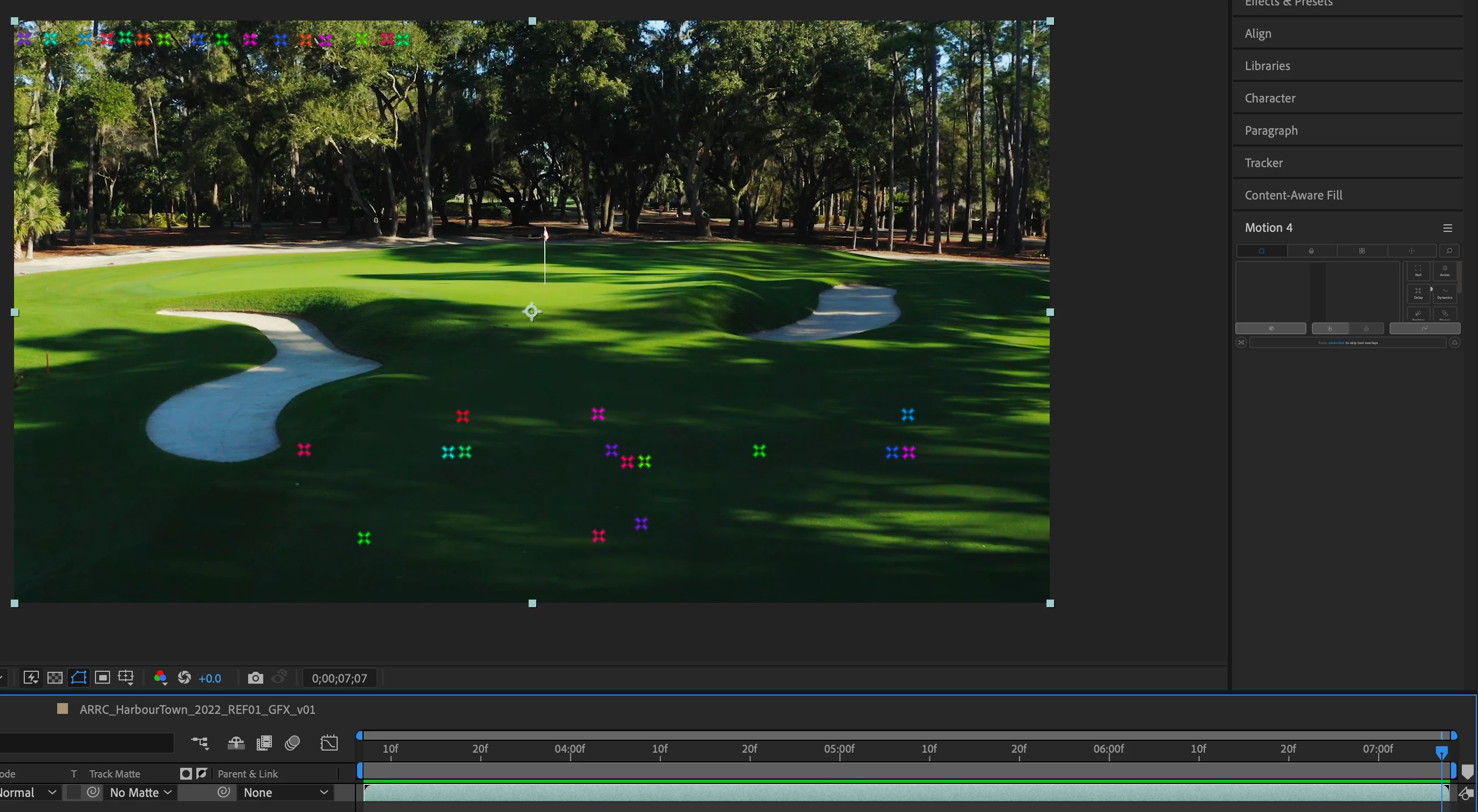This screenshot has height=812, width=1478.
Task: Toggle the transparency grid checkerboard
Action: click(54, 678)
